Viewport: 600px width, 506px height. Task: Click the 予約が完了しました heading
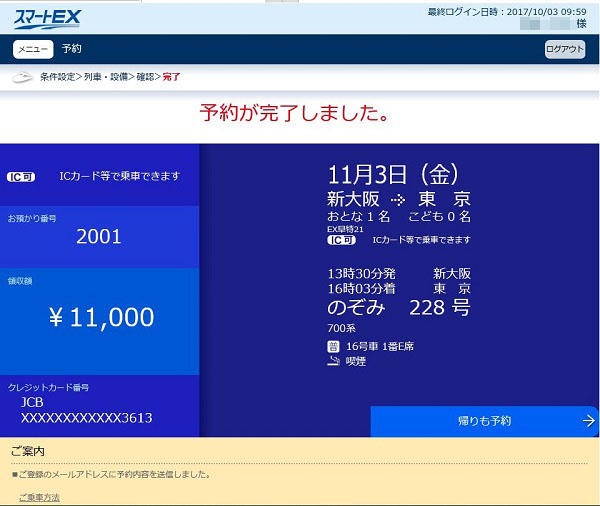pos(294,113)
